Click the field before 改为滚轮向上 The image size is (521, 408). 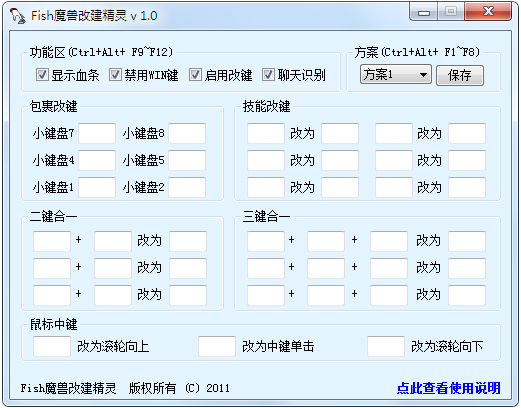pyautogui.click(x=52, y=346)
